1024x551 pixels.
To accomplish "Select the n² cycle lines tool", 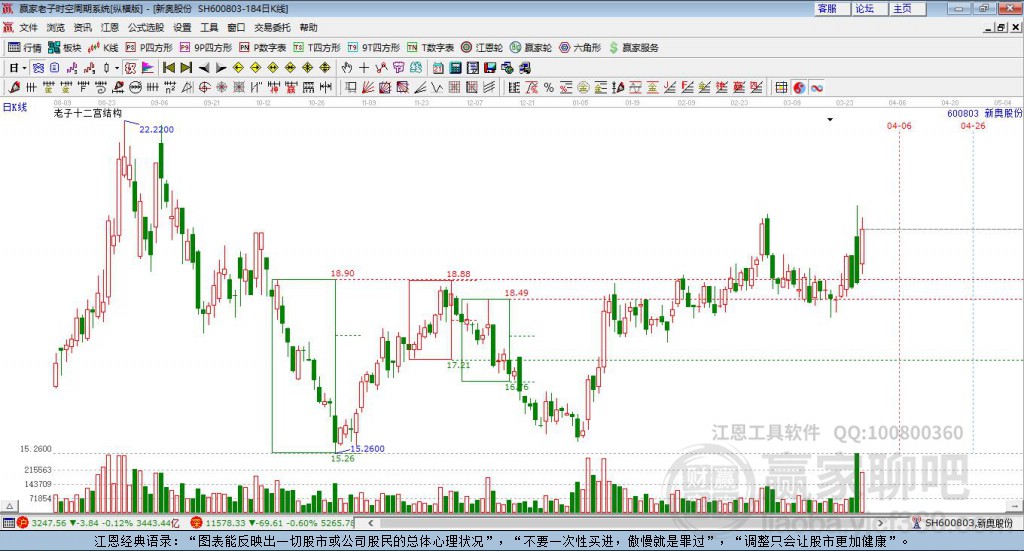I will tap(170, 87).
